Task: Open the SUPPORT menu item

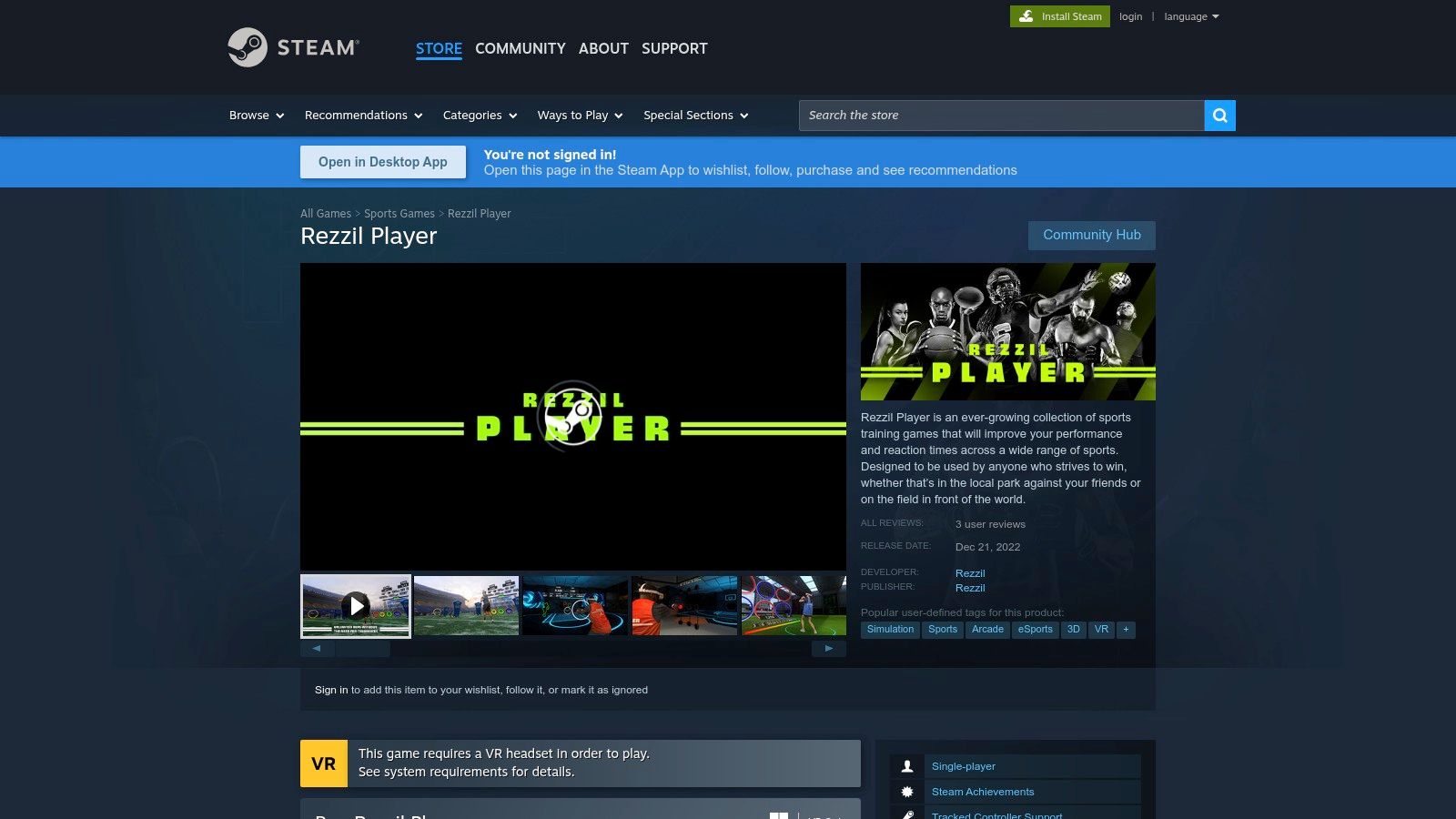Action: 674,48
